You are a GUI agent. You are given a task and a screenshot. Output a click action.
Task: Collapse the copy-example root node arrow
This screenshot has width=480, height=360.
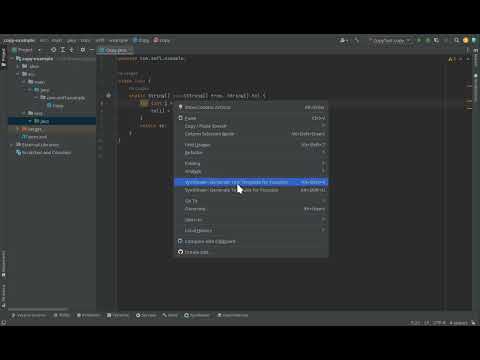[x=12, y=59]
